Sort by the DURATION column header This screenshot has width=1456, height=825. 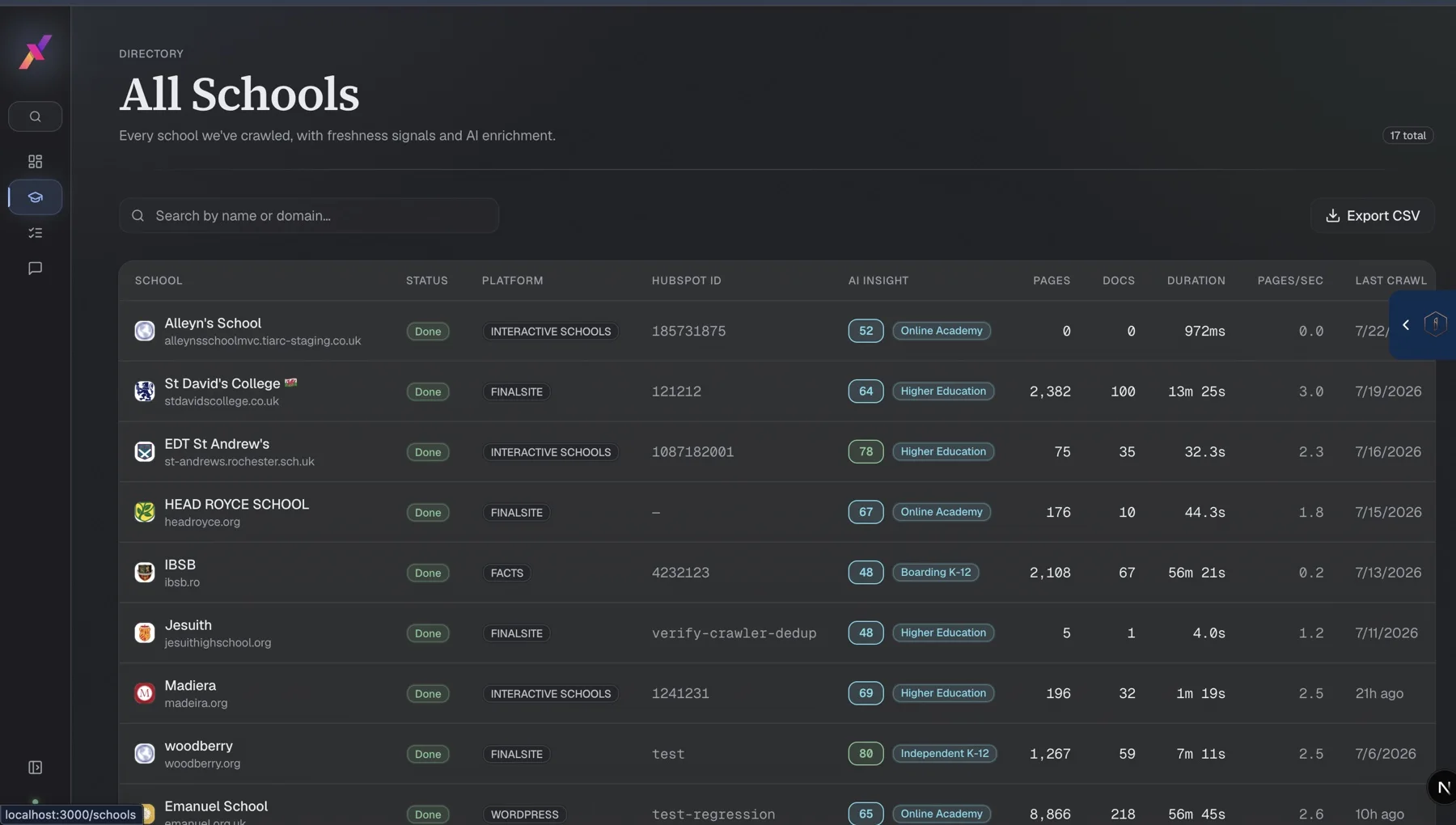pos(1196,281)
